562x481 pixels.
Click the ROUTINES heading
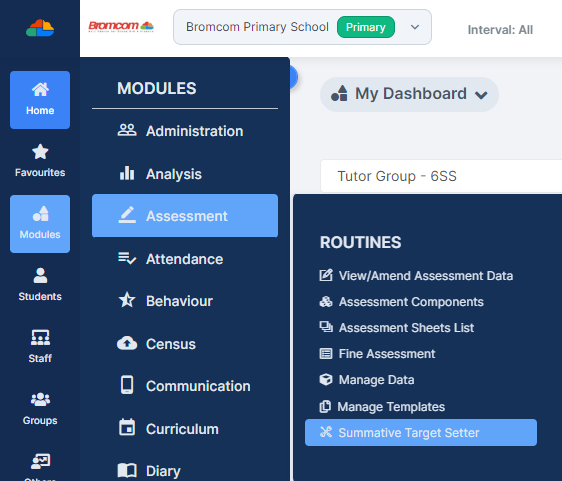point(360,242)
